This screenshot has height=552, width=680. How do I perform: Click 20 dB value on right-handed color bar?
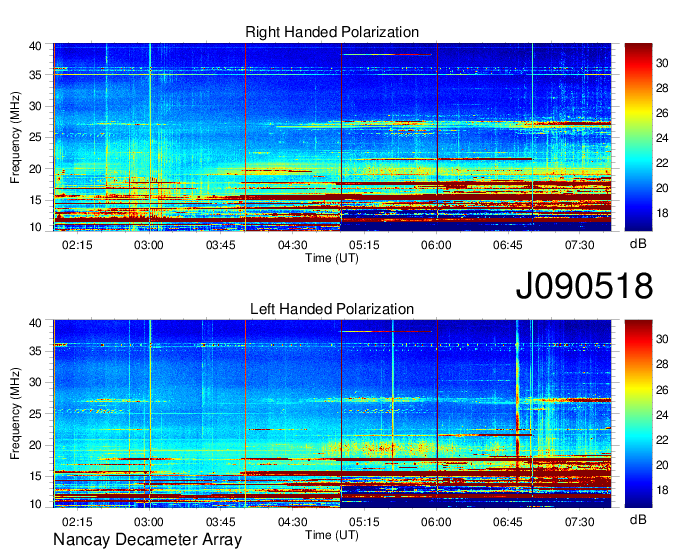(x=662, y=188)
